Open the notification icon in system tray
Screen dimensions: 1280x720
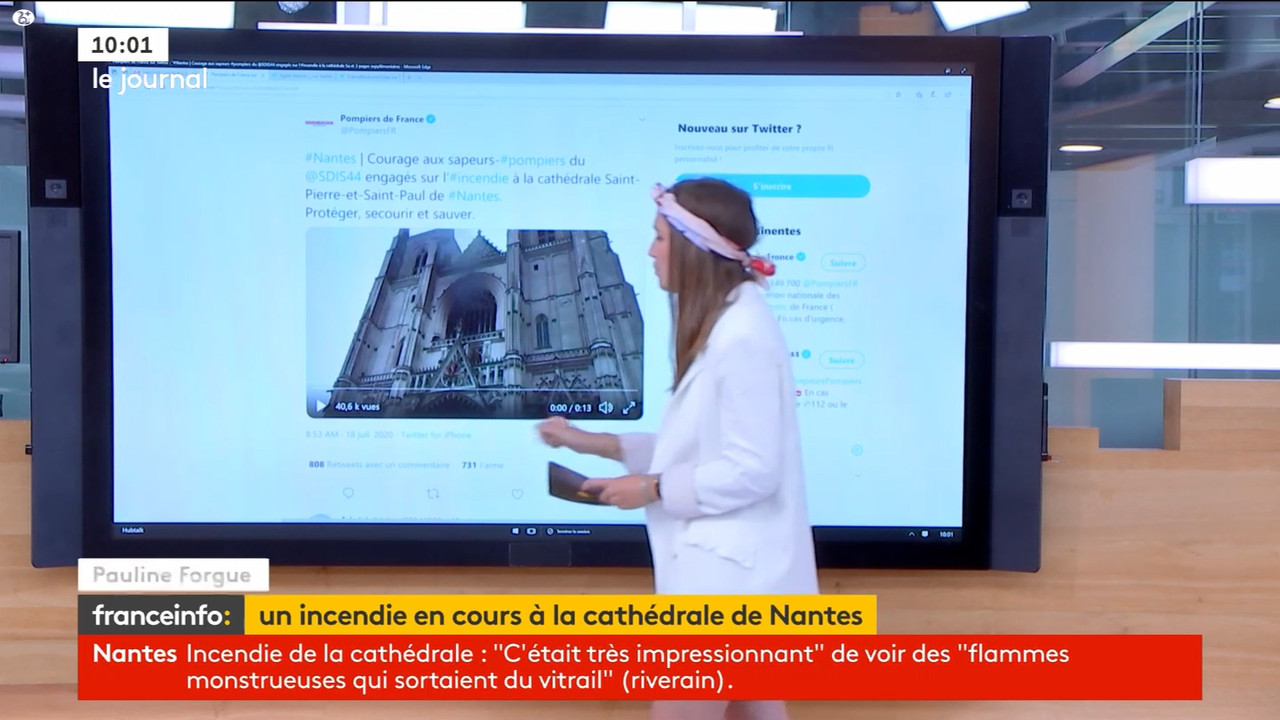[x=927, y=534]
